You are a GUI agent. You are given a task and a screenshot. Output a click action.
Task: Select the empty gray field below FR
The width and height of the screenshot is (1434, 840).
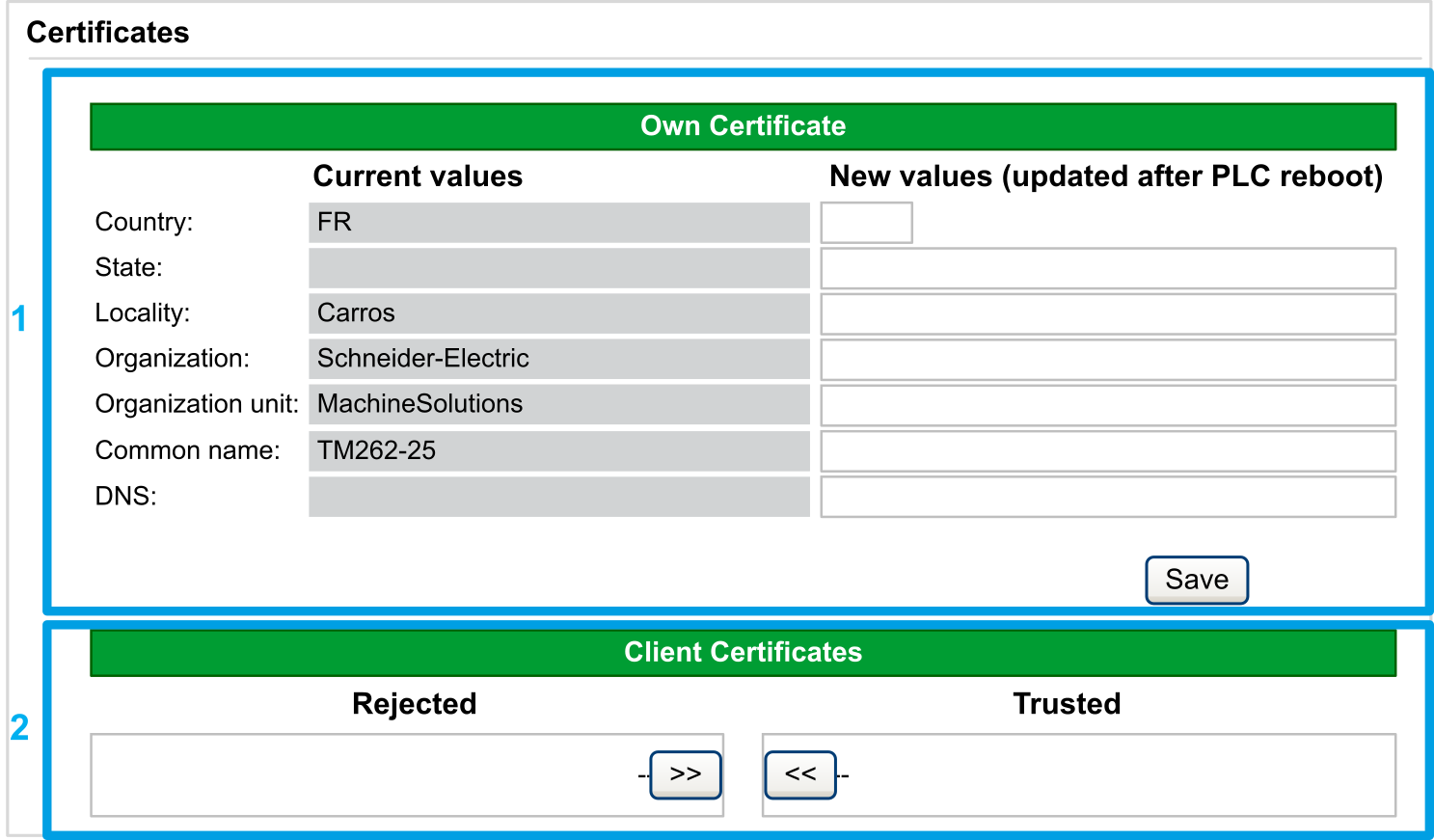click(558, 268)
